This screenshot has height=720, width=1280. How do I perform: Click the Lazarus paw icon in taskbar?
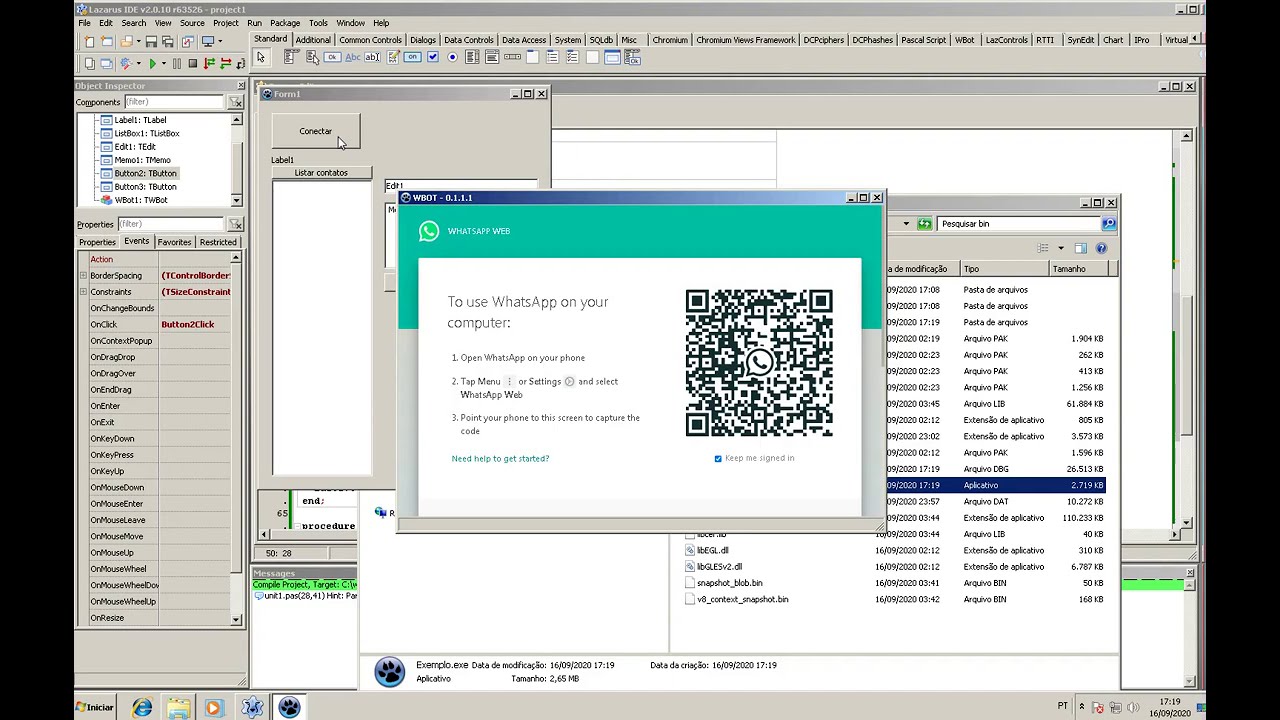pyautogui.click(x=289, y=707)
